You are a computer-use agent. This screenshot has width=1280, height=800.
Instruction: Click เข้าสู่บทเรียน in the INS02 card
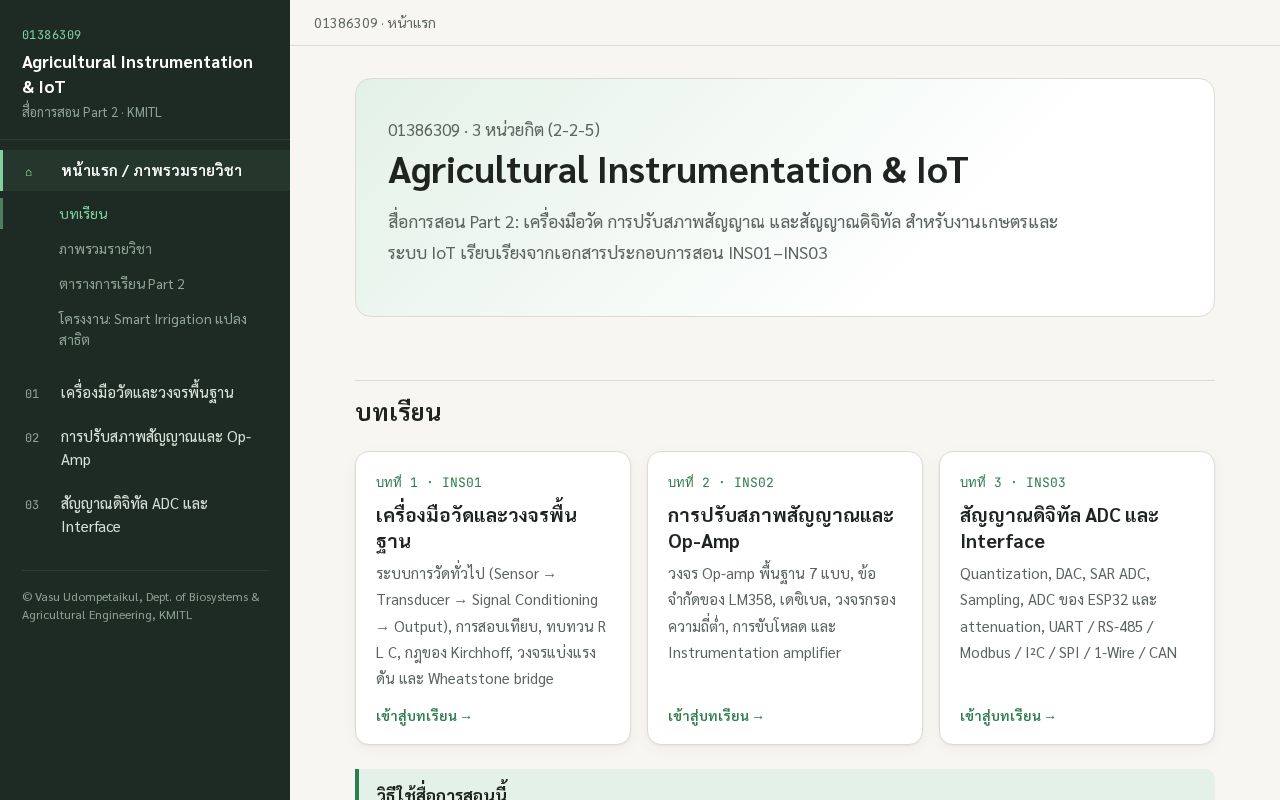click(x=716, y=716)
